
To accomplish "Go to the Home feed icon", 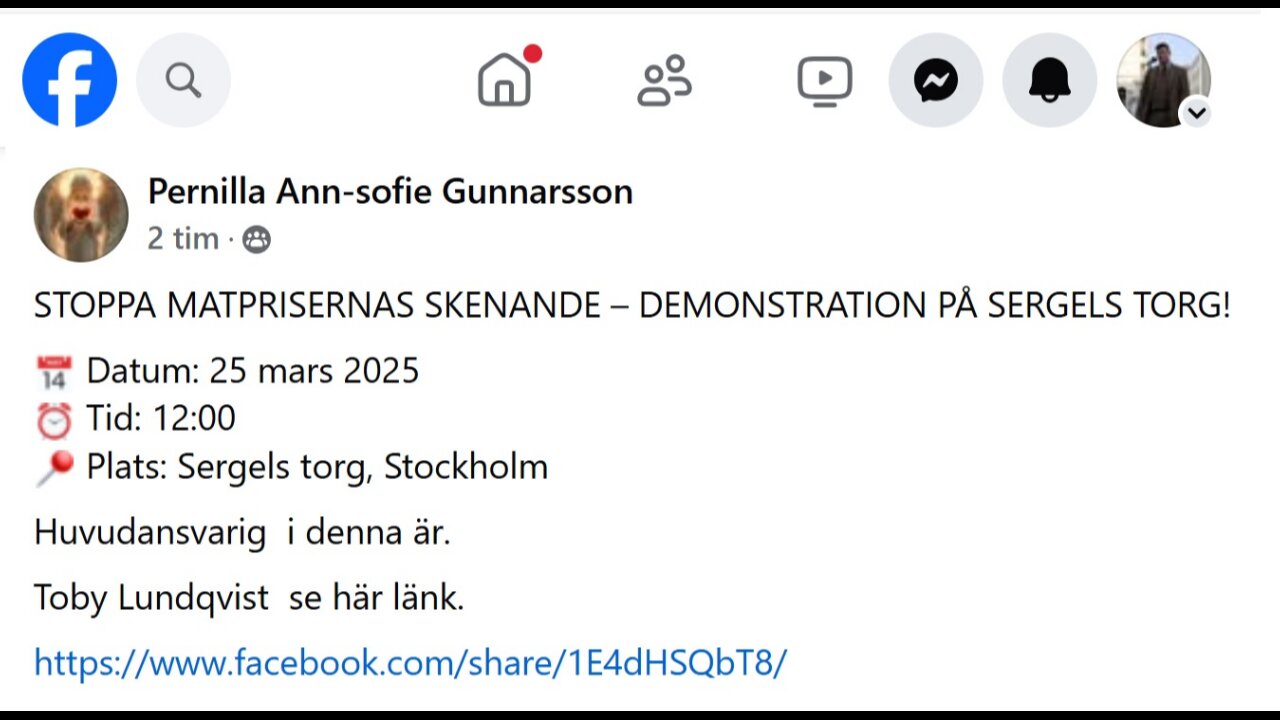I will 505,80.
